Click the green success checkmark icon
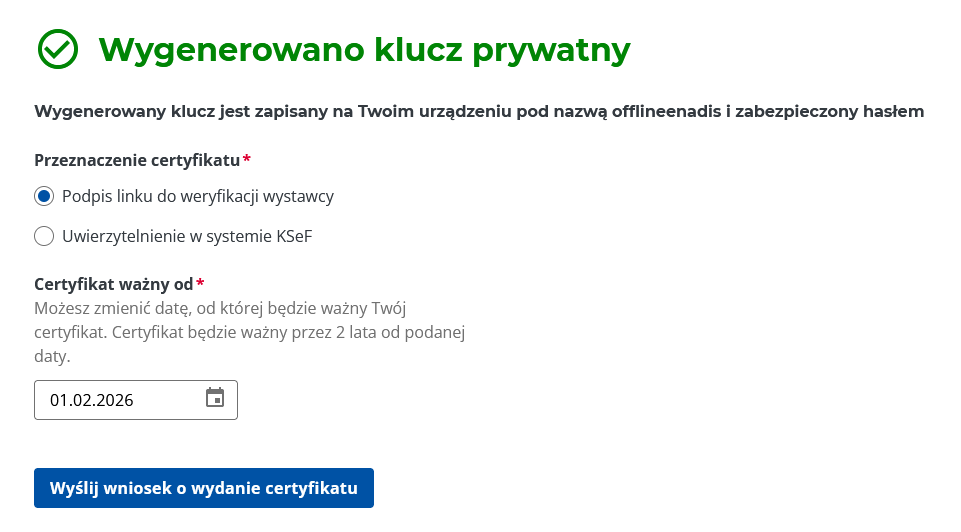 click(57, 48)
